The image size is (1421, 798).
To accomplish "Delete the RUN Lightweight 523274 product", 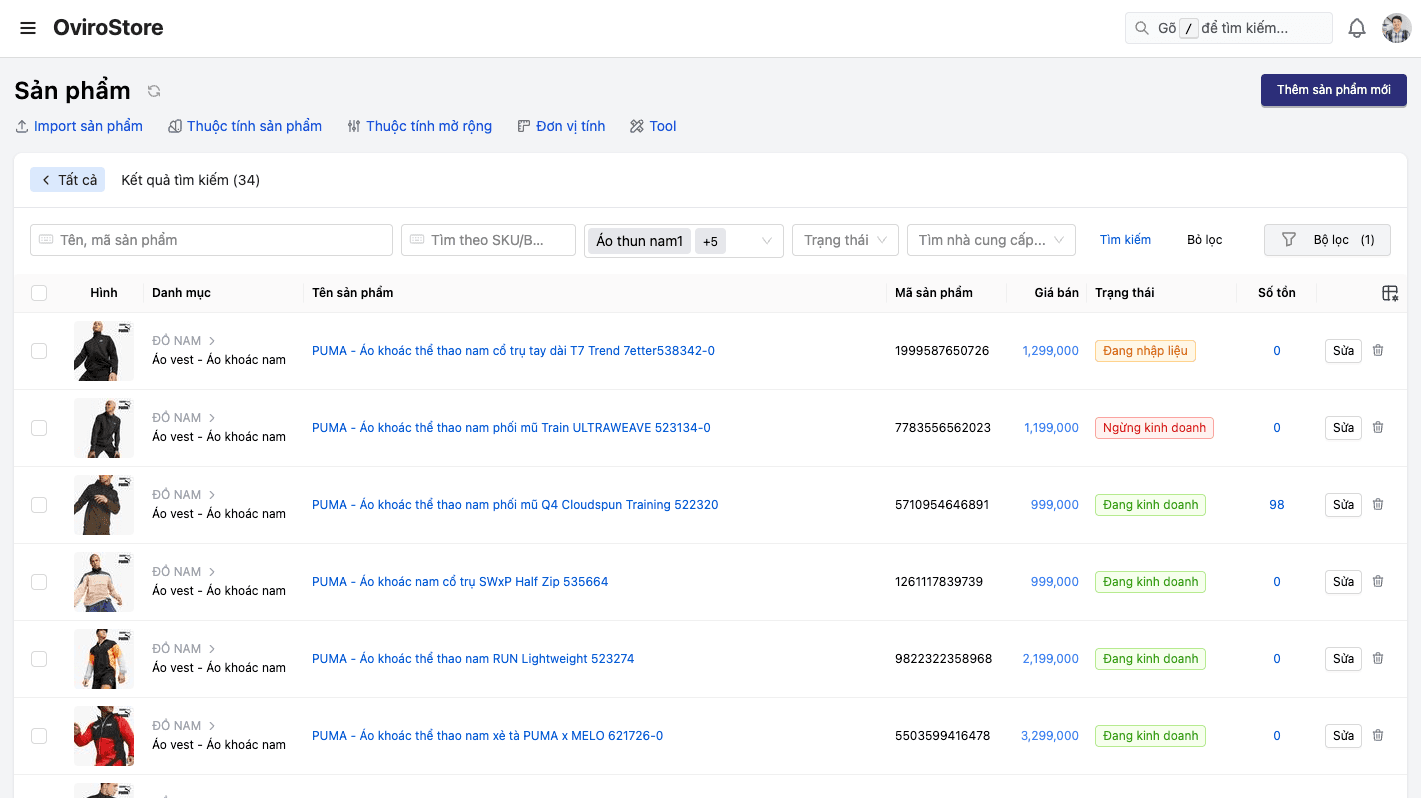I will coord(1378,659).
